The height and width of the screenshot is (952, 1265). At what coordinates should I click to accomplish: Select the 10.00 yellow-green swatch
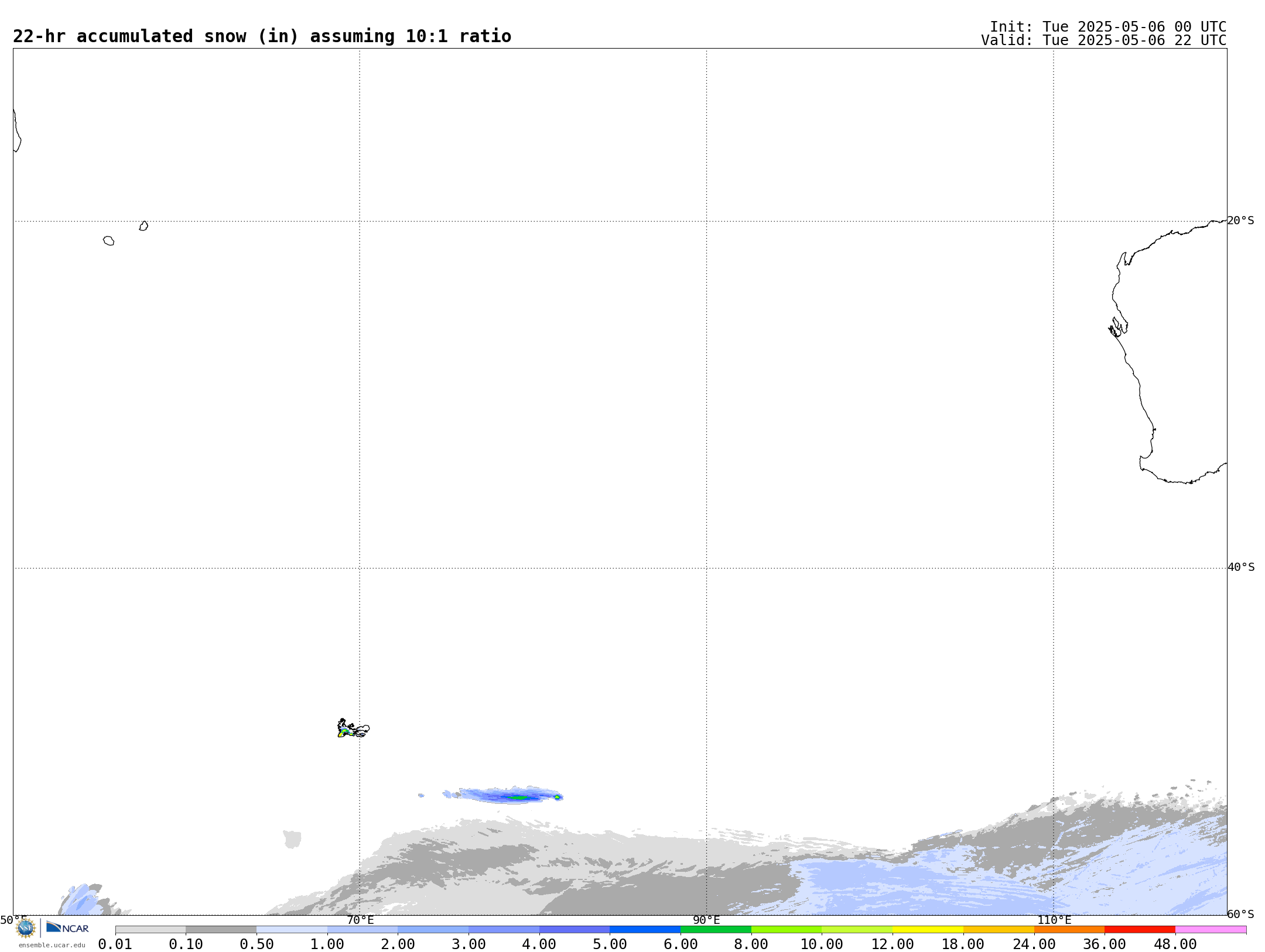(x=857, y=930)
